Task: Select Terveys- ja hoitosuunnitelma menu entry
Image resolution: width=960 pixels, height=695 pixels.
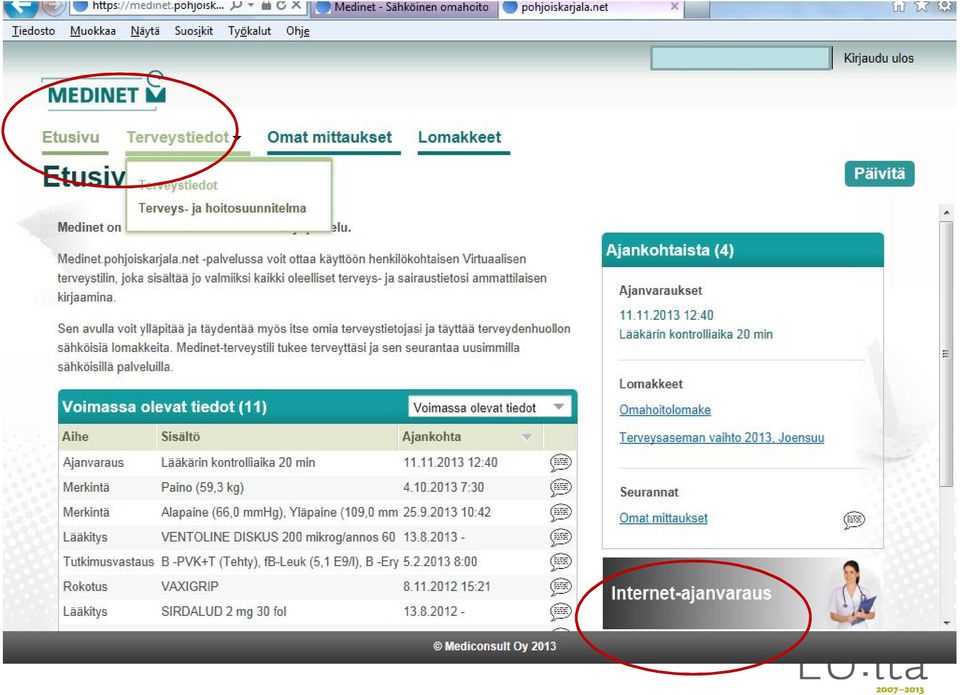Action: (x=222, y=208)
